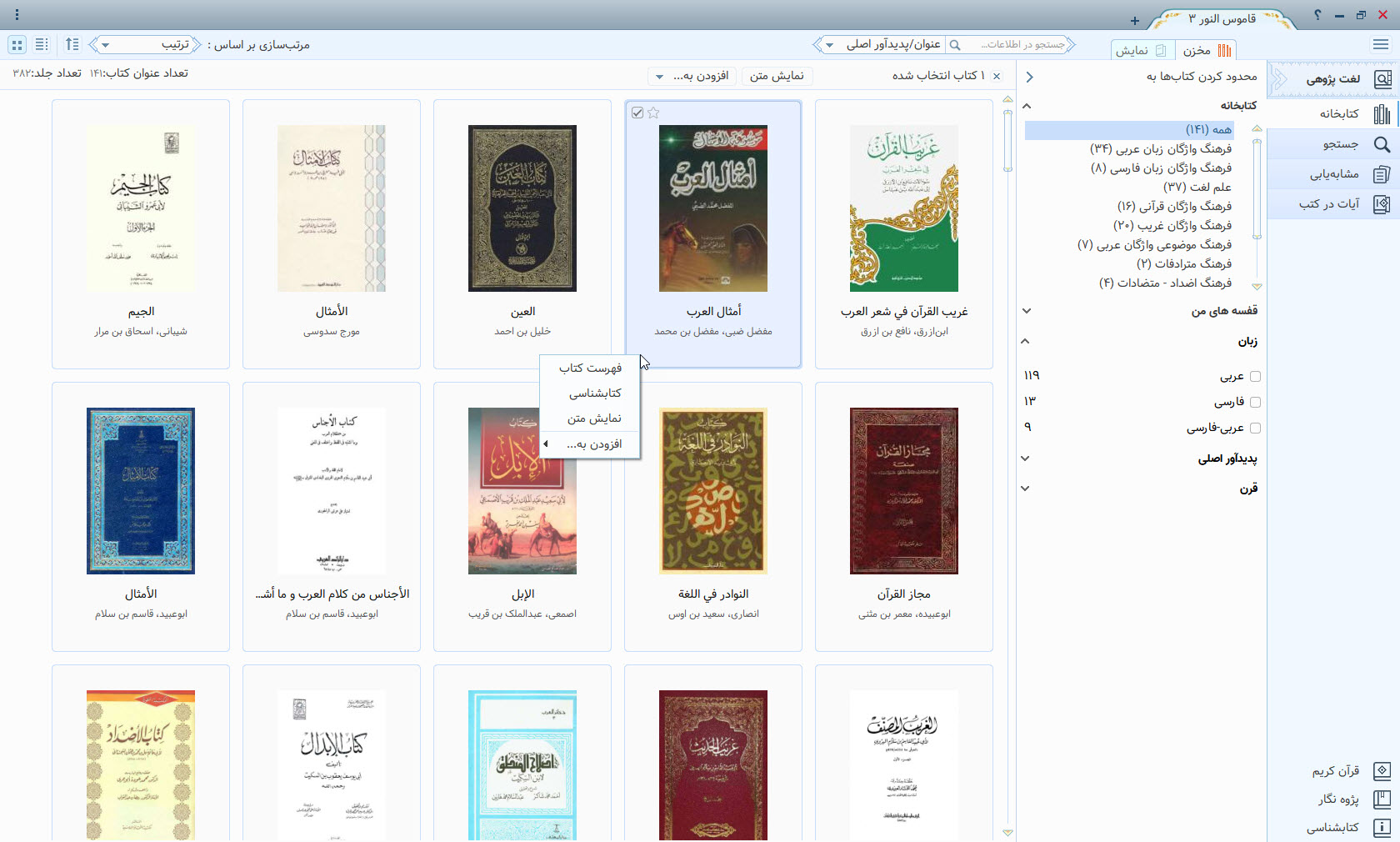Open the ترتیب sort order dropdown
The image size is (1400, 842).
(146, 44)
